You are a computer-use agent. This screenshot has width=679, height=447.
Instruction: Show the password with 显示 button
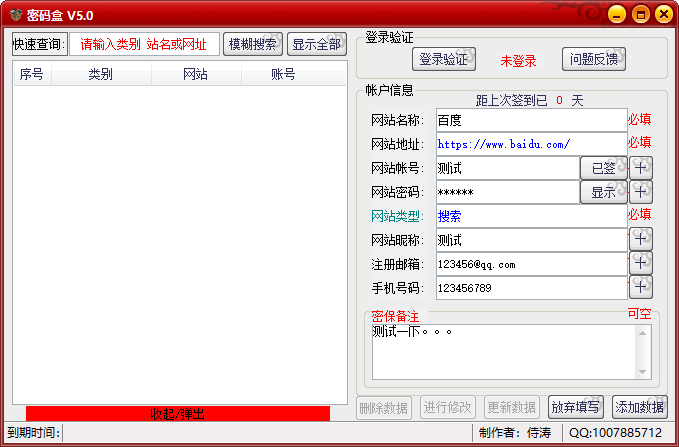coord(604,192)
